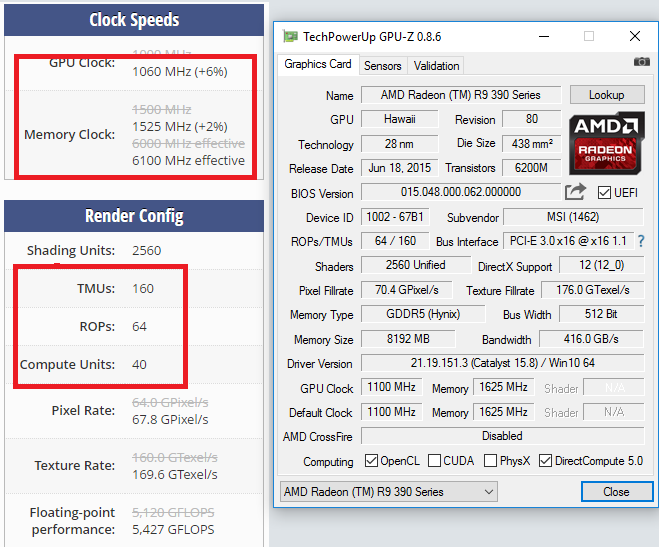Image resolution: width=659 pixels, height=547 pixels.
Task: Click the GPU field showing Hawaii
Action: [x=400, y=119]
